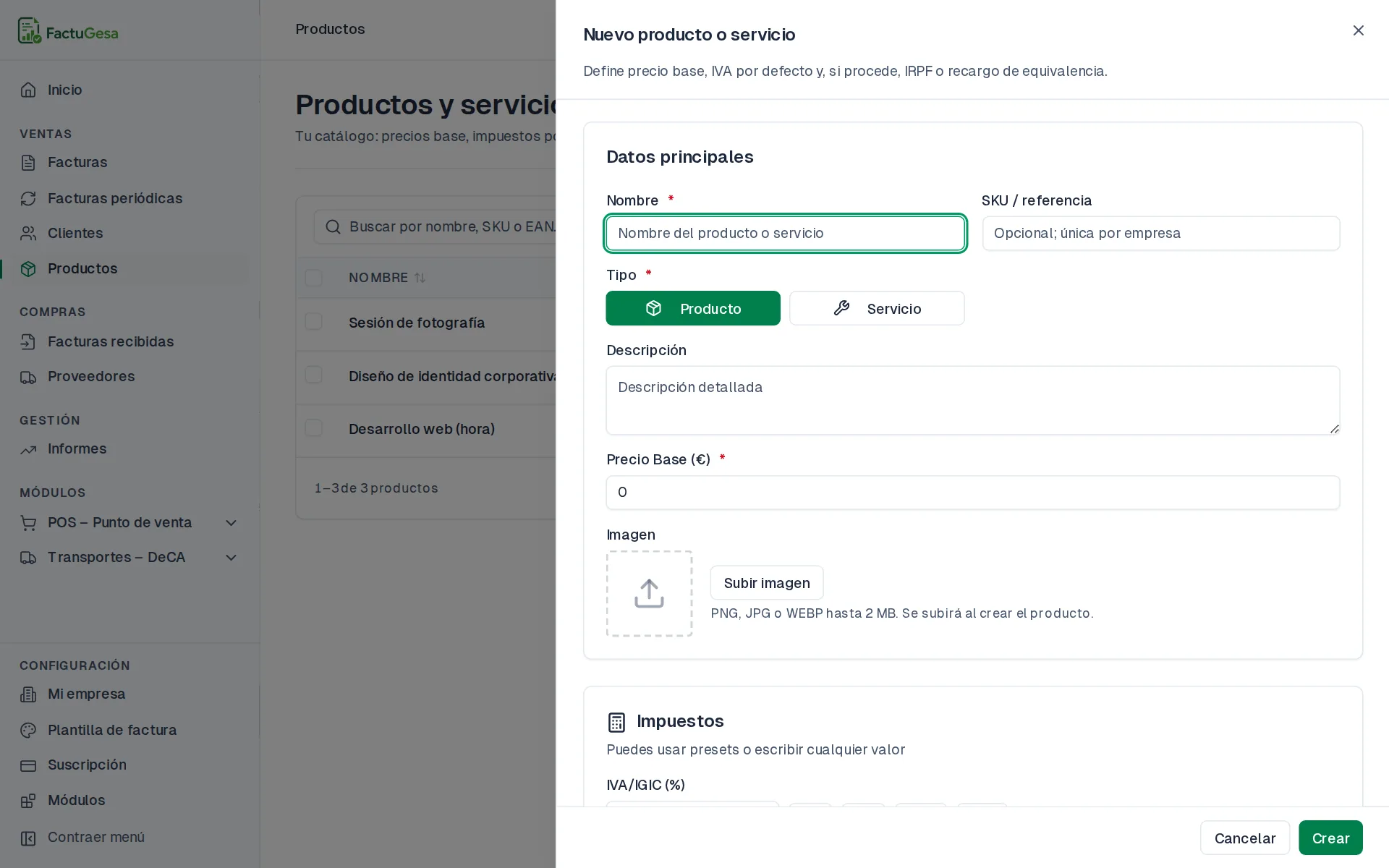Click the POS shopping cart icon
The image size is (1389, 868).
[x=28, y=523]
